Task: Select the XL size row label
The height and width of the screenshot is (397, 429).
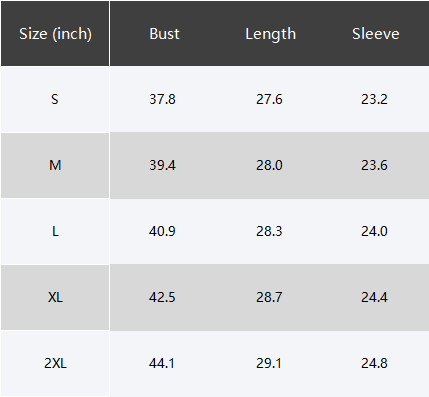Action: 55,297
